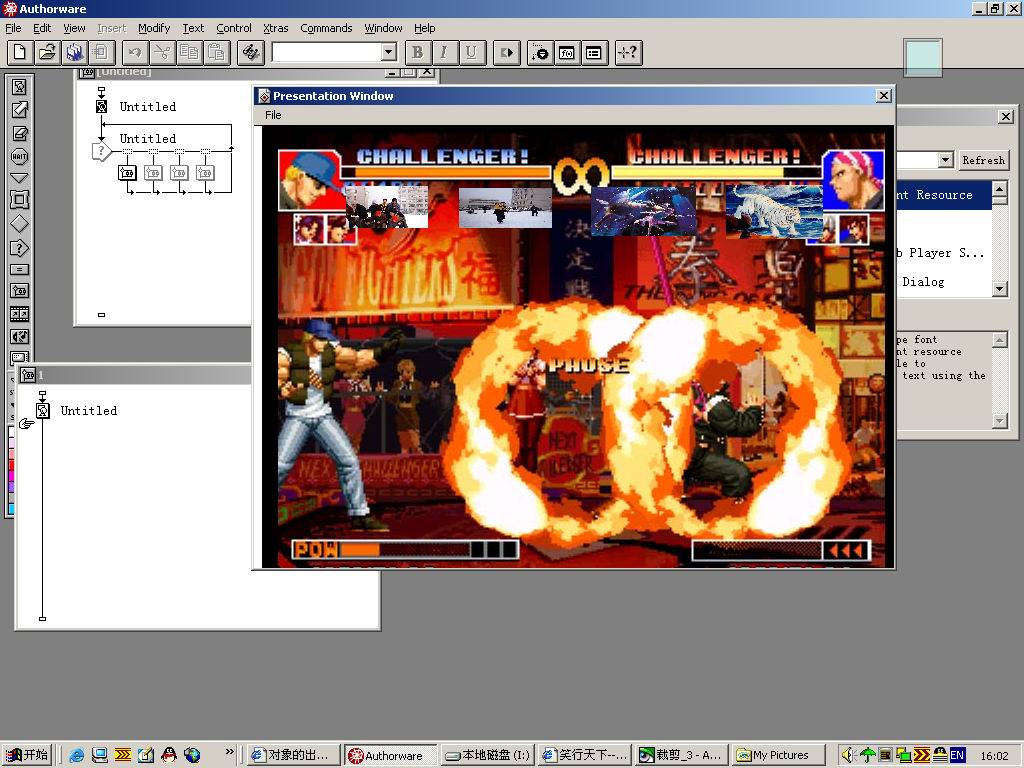Select the Untitled display icon in window 1
1024x768 pixels.
point(42,410)
